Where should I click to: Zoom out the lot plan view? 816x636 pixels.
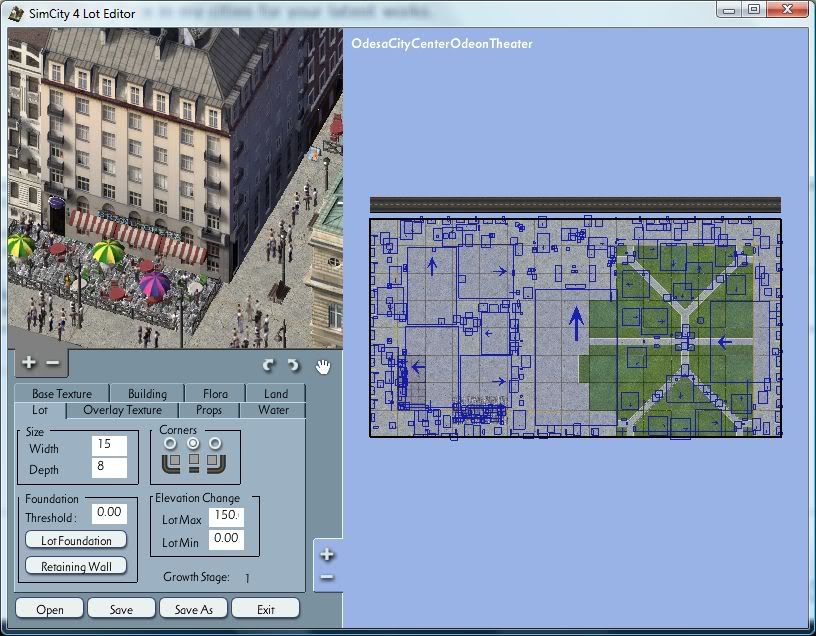point(327,577)
